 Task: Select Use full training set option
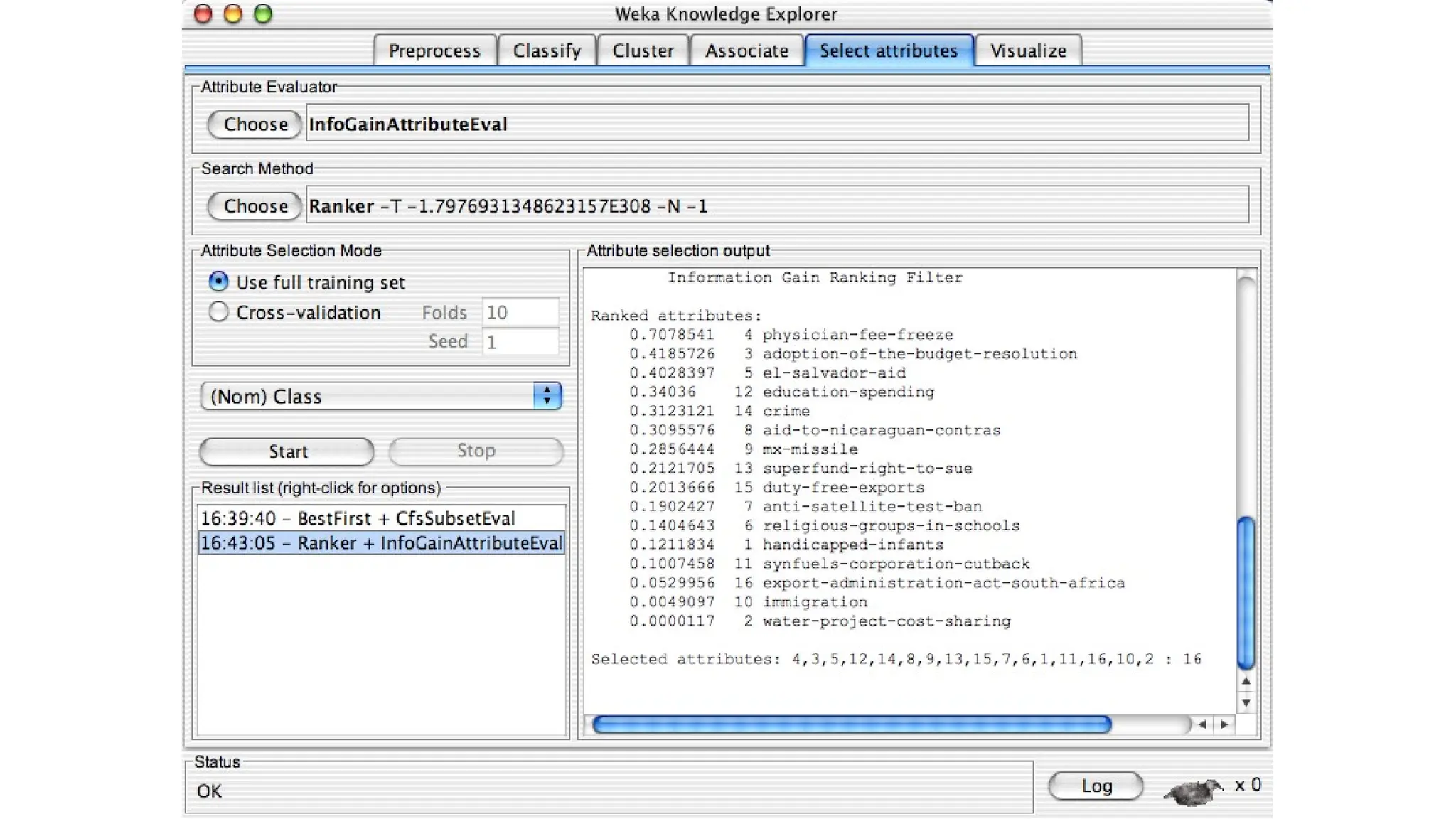tap(219, 282)
